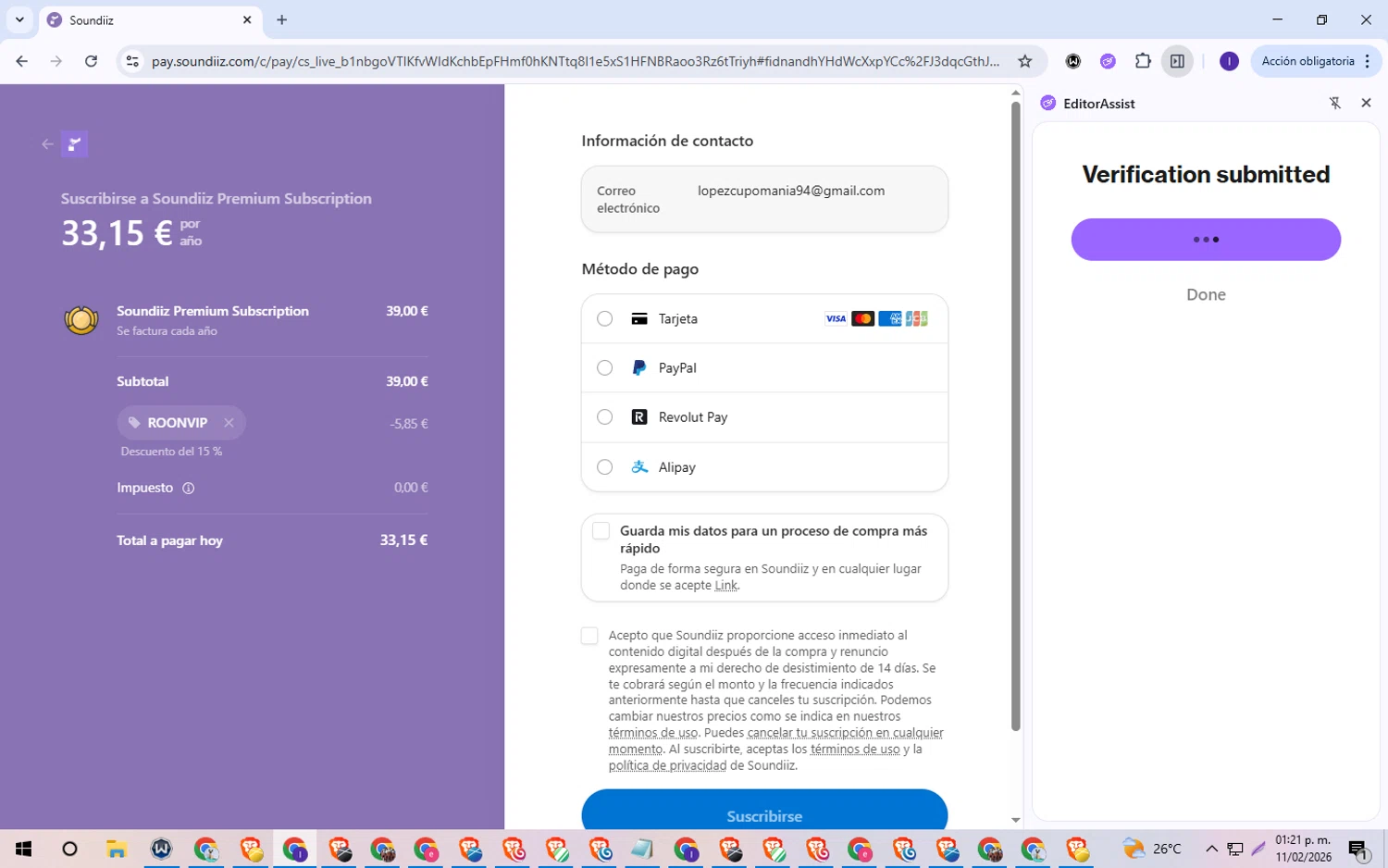Accept the digital content terms checkbox
The width and height of the screenshot is (1388, 868).
[589, 636]
